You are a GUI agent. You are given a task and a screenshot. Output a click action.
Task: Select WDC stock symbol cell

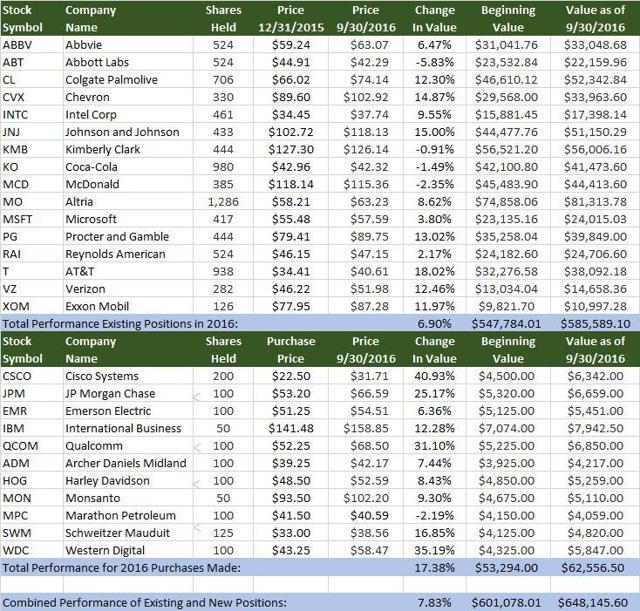point(32,550)
